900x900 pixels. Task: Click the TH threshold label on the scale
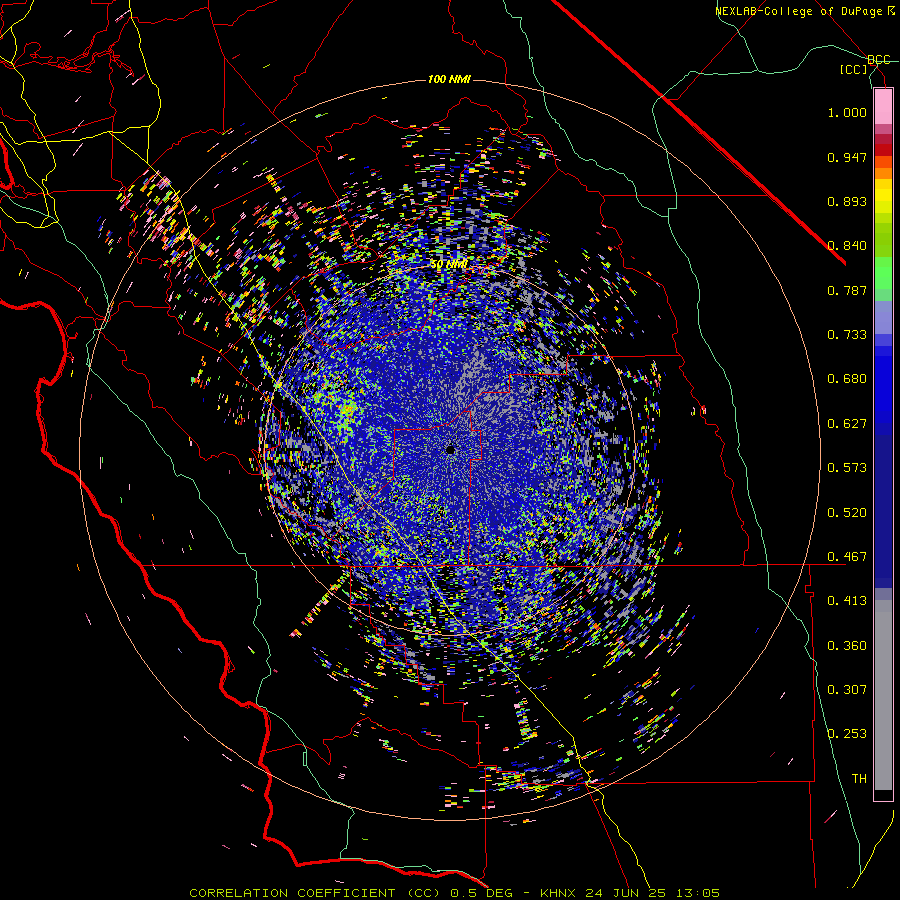tap(859, 779)
